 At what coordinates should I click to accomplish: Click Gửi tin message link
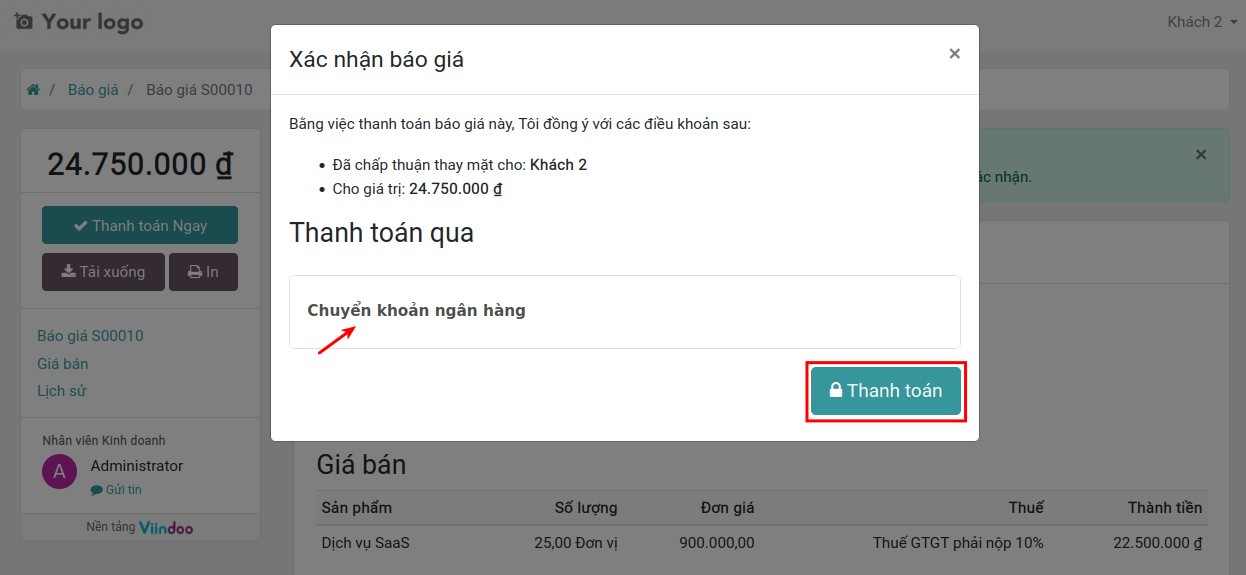[x=117, y=490]
